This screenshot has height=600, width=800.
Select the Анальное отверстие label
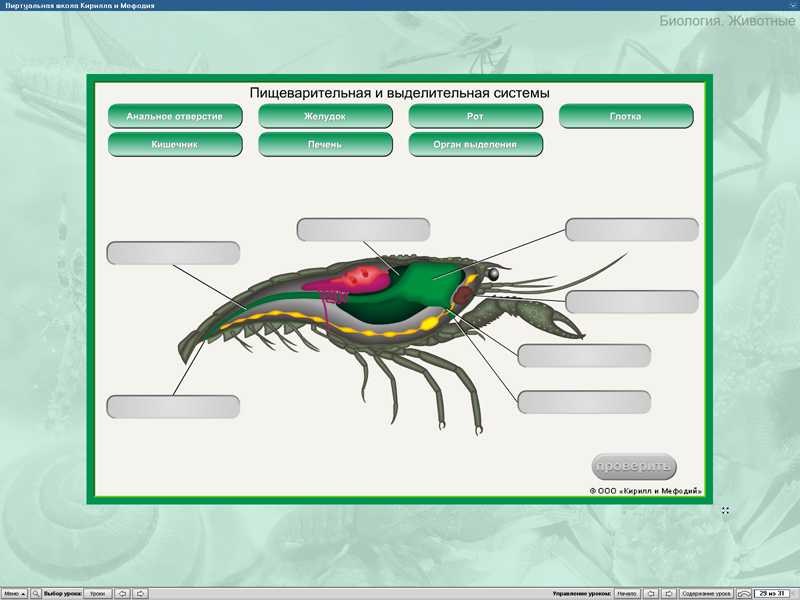tap(175, 116)
